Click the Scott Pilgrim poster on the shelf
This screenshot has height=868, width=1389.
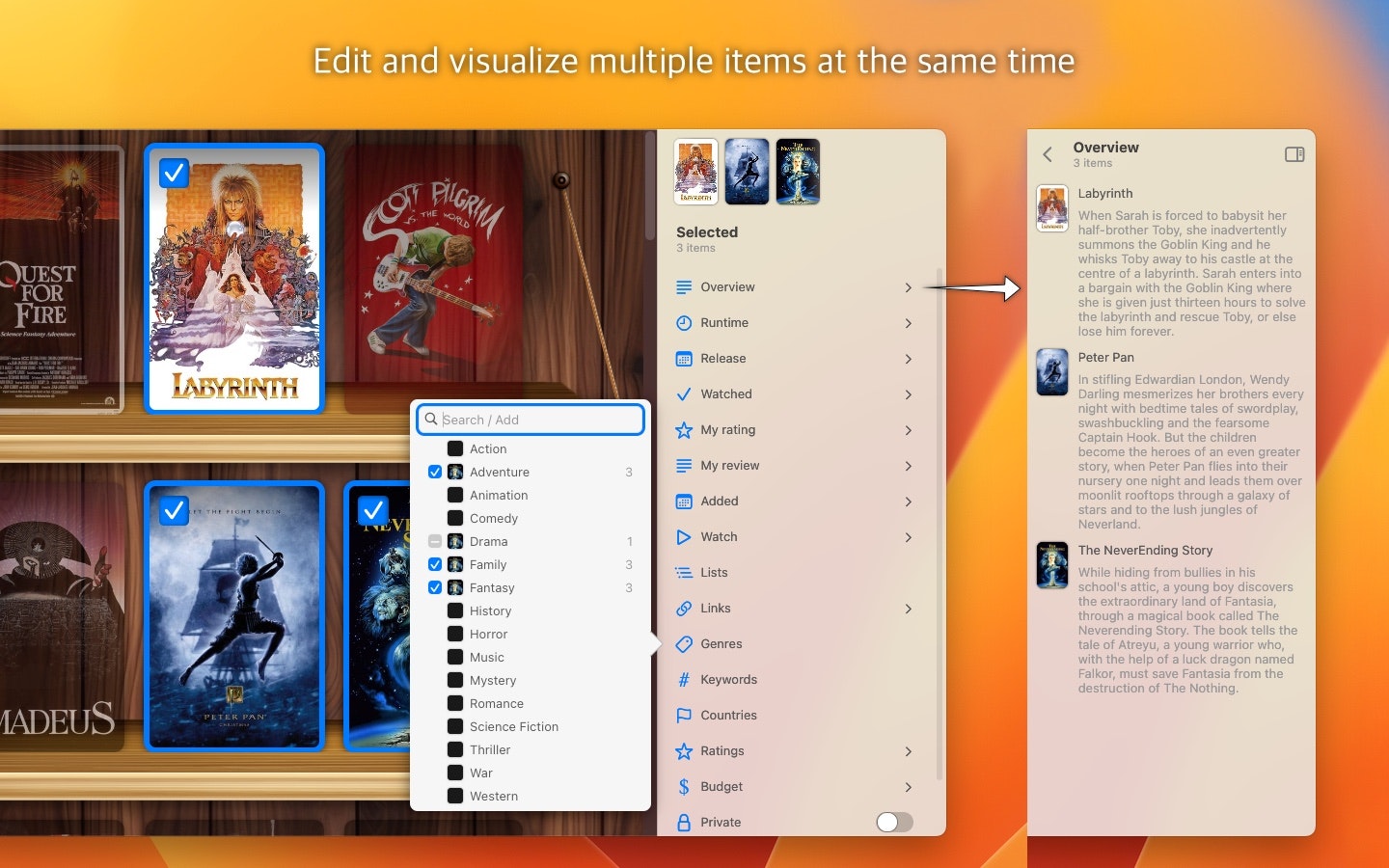tap(434, 280)
